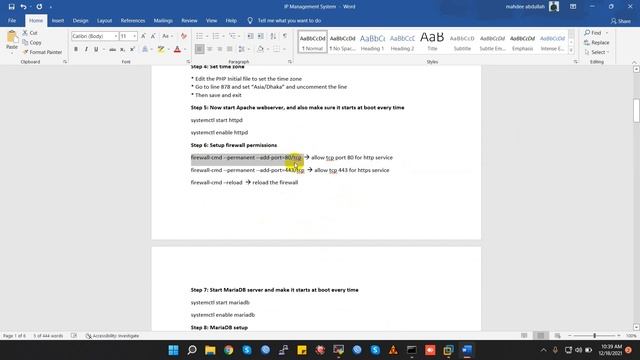Image resolution: width=640 pixels, height=360 pixels.
Task: Justify the paragraph text
Action: [x=229, y=49]
